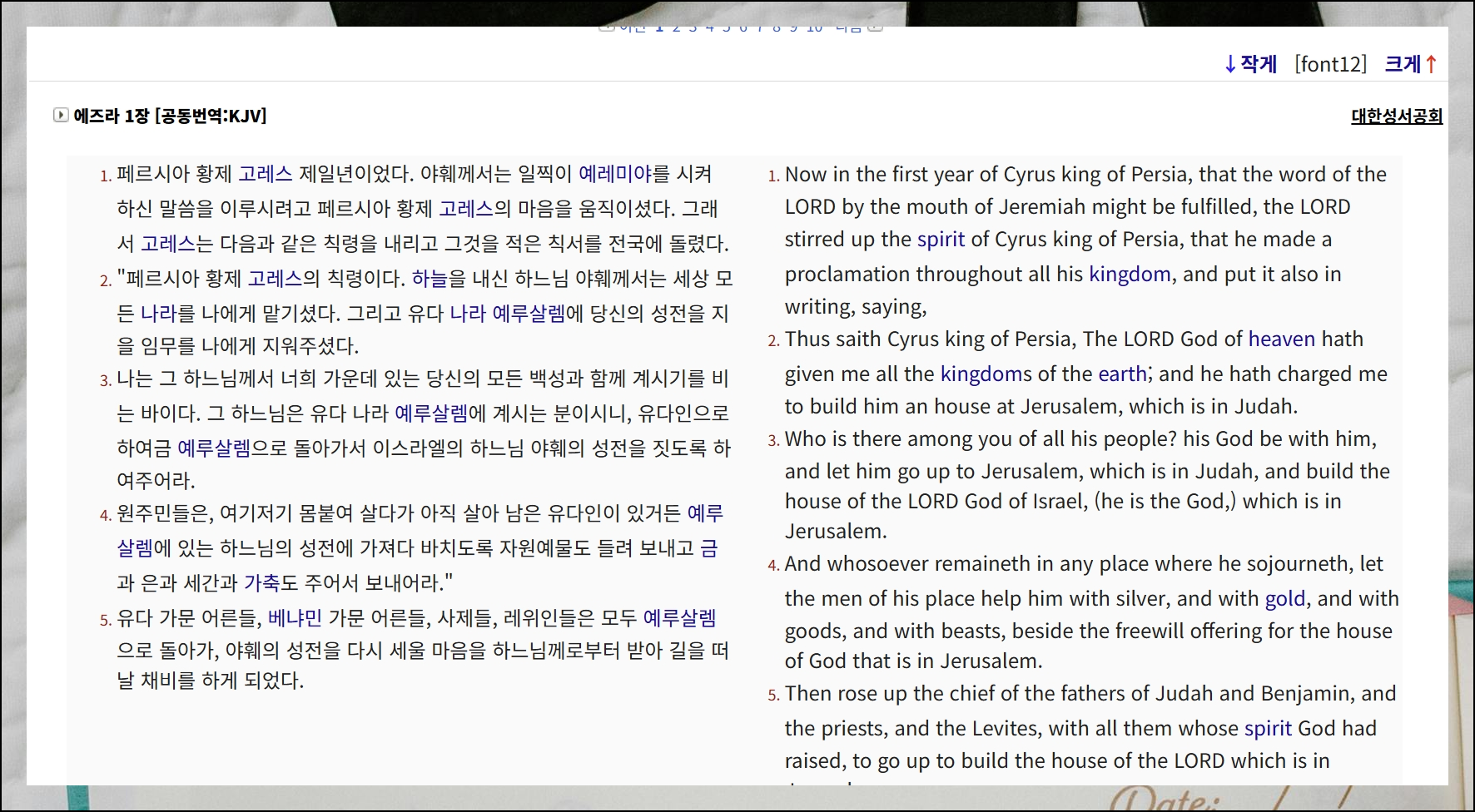Image resolution: width=1475 pixels, height=812 pixels.
Task: Click the text 'writing, saying,'
Action: [856, 307]
